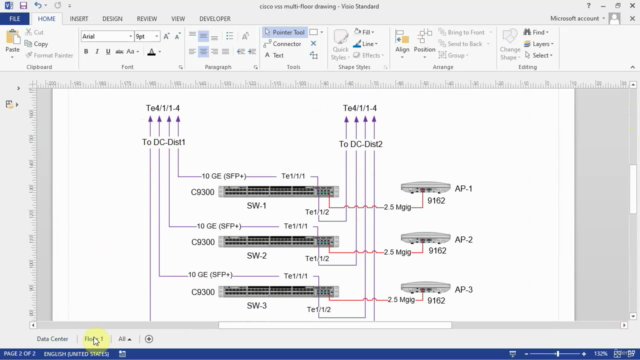The image size is (640, 360).
Task: Paste from the clipboard
Action: point(12,44)
